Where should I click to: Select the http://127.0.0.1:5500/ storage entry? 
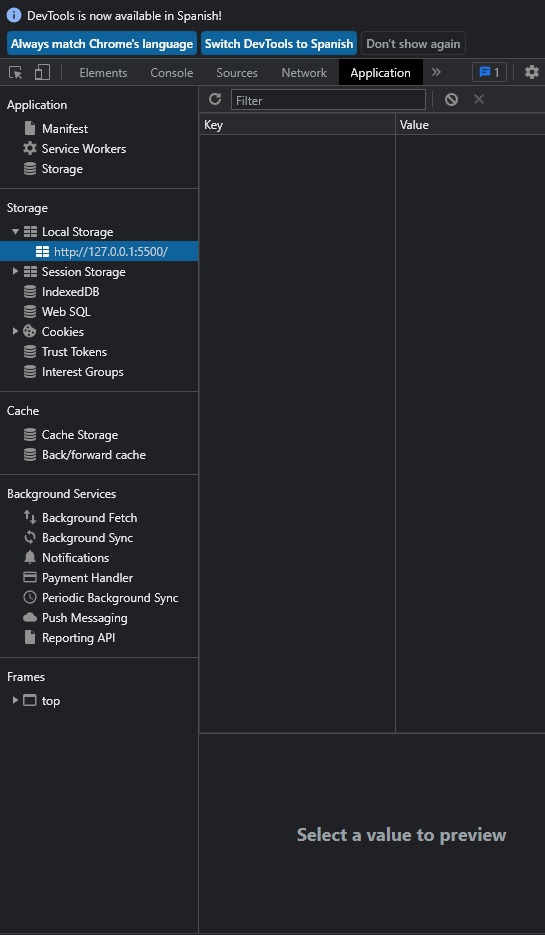[x=99, y=251]
